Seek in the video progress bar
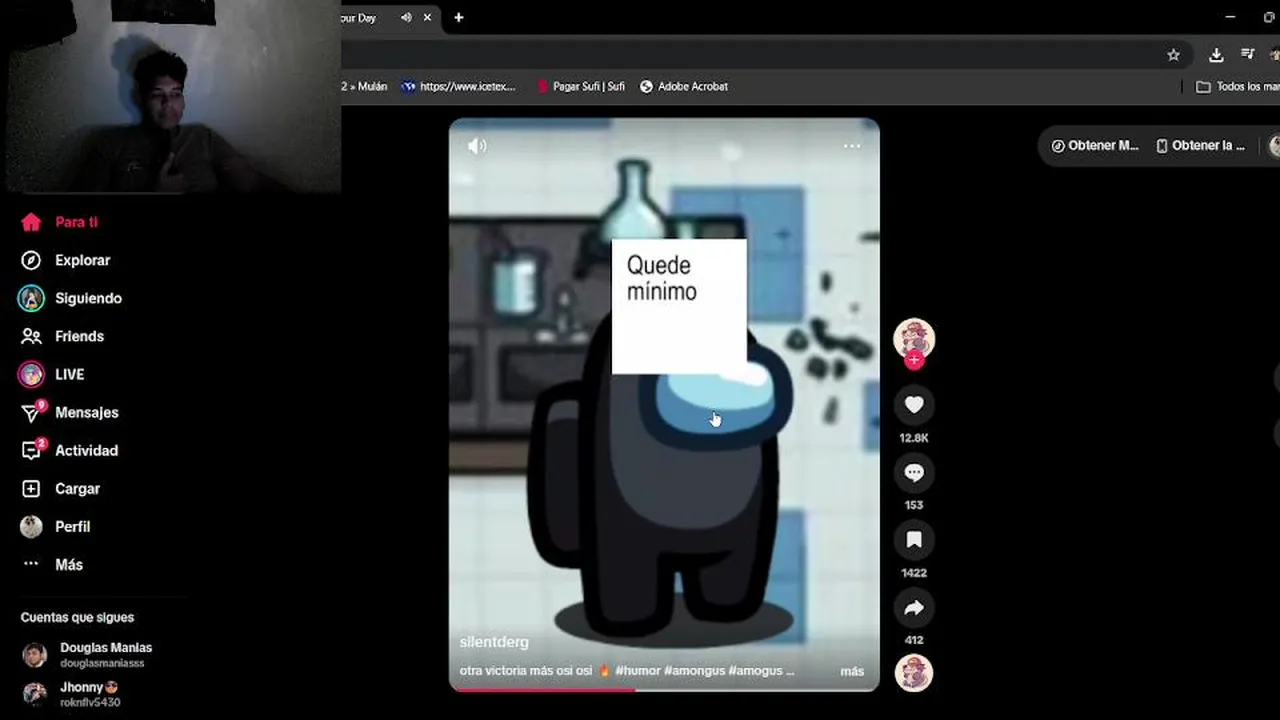The height and width of the screenshot is (720, 1280). coord(664,689)
